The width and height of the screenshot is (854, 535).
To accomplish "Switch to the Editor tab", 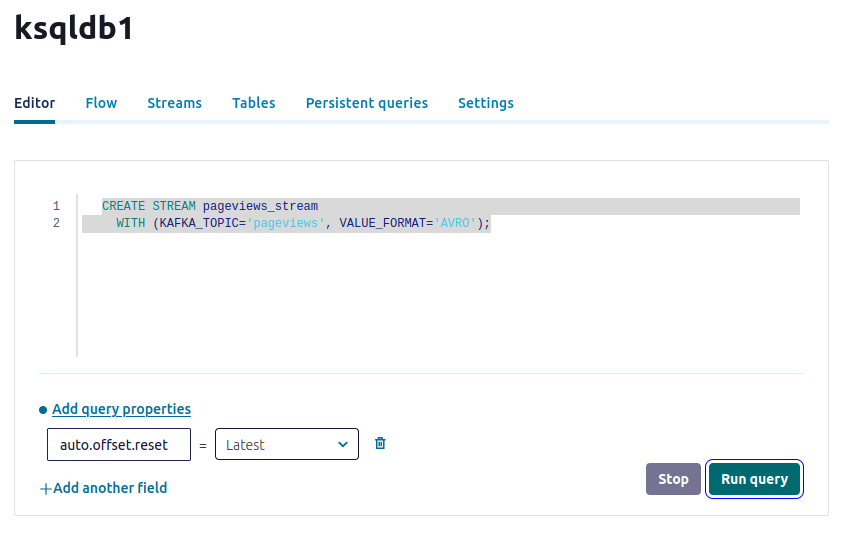I will click(34, 103).
